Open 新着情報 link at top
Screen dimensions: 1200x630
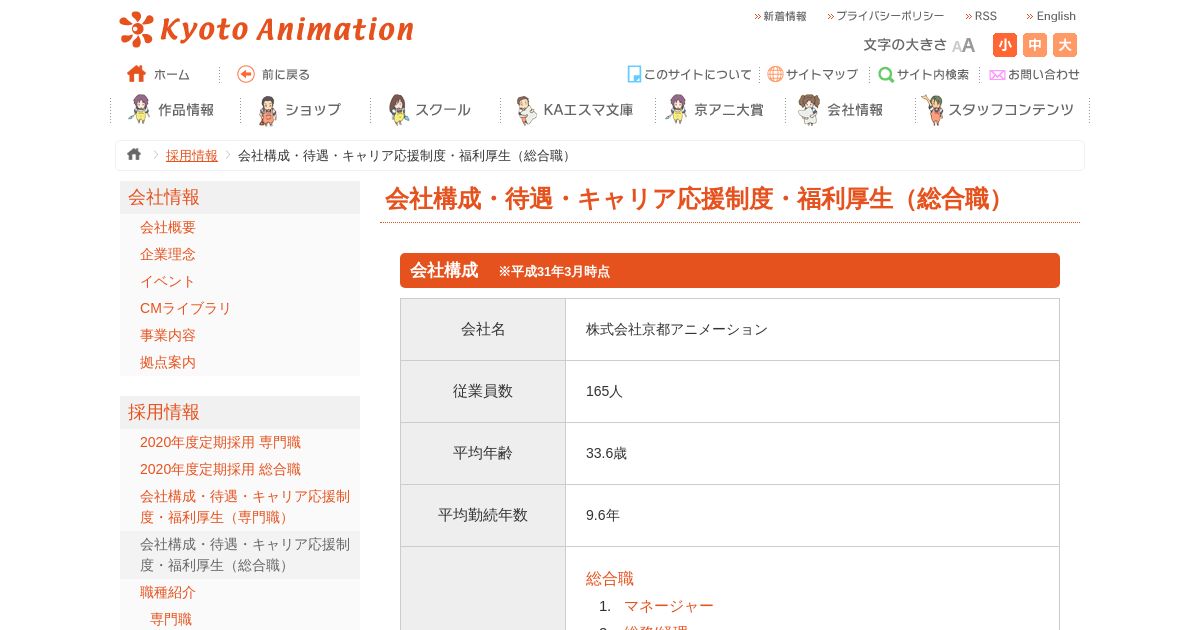780,16
